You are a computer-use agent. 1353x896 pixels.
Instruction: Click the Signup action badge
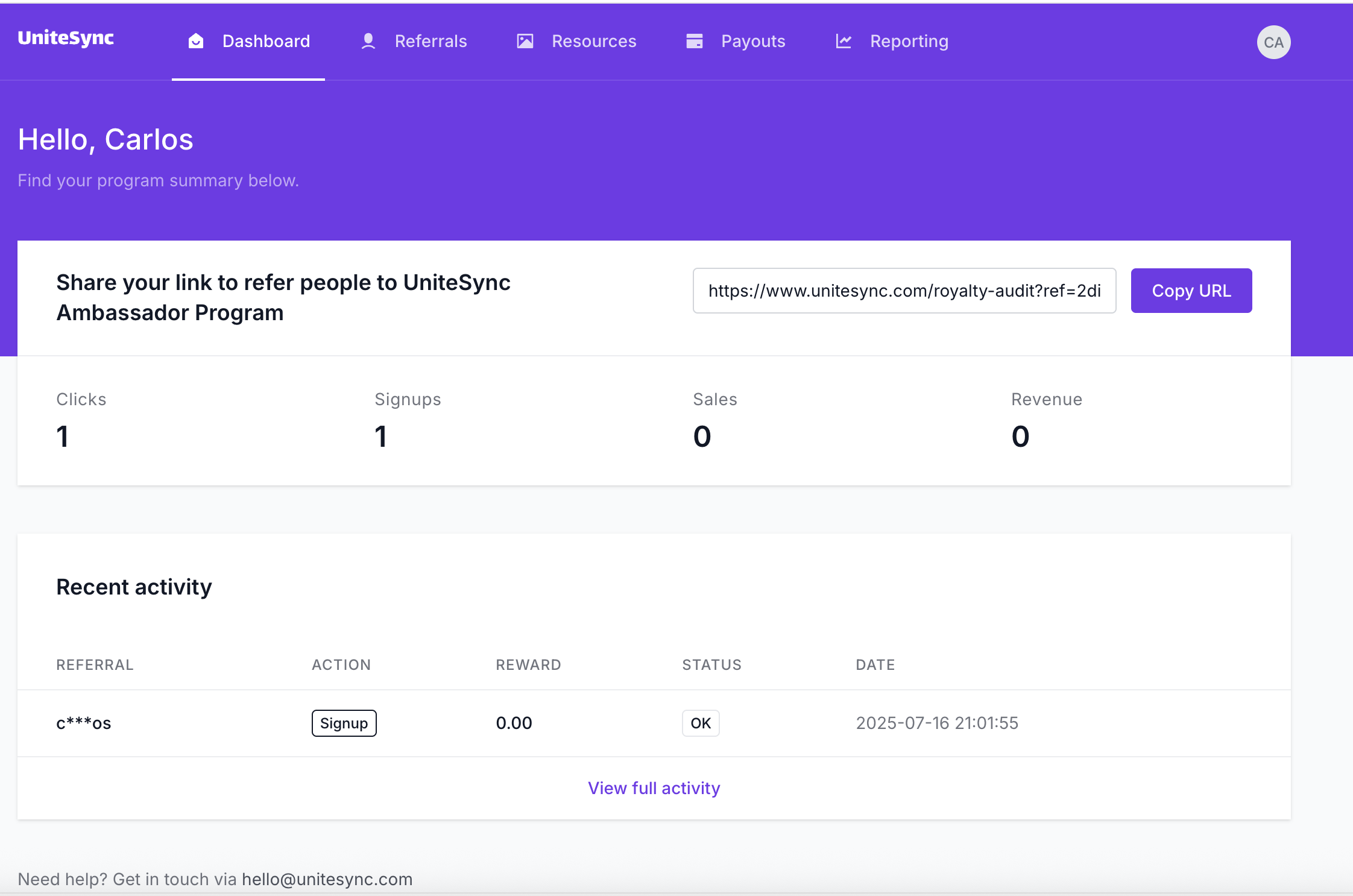(344, 723)
